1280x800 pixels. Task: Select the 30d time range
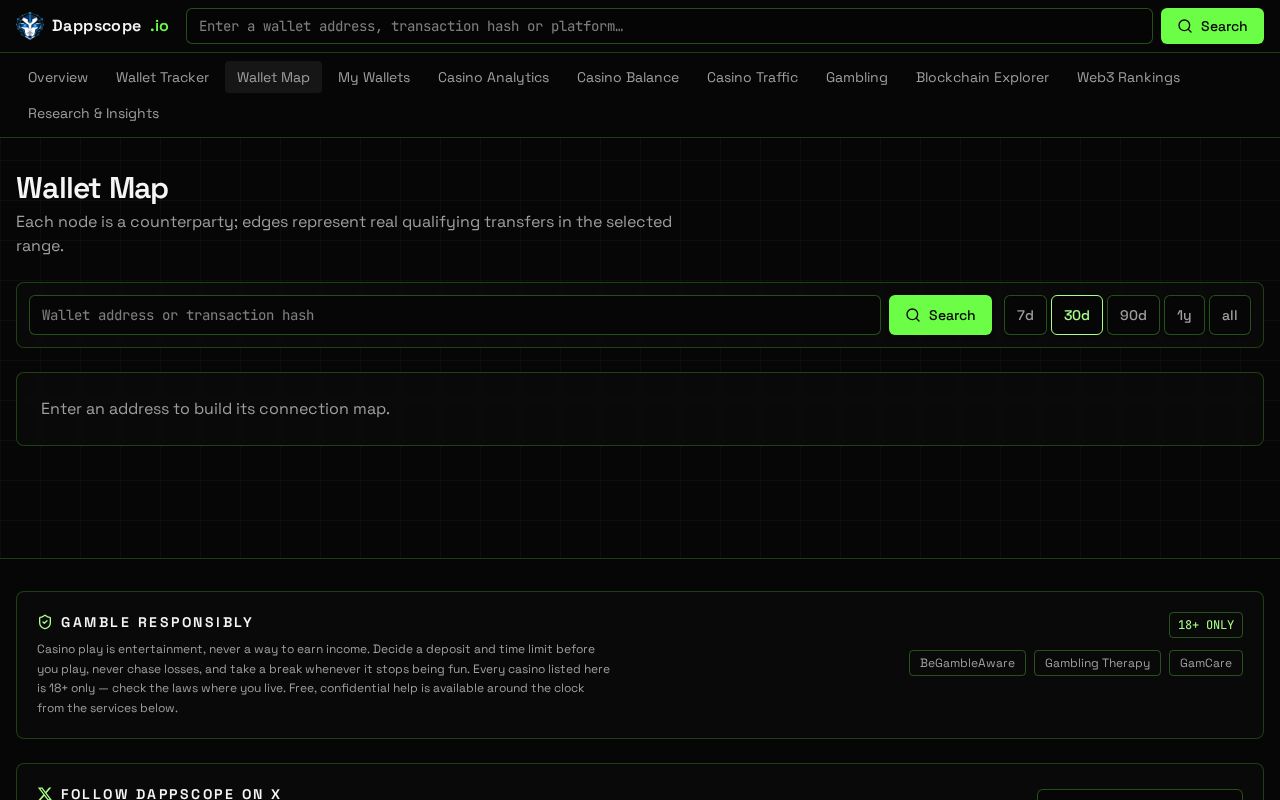click(x=1077, y=315)
